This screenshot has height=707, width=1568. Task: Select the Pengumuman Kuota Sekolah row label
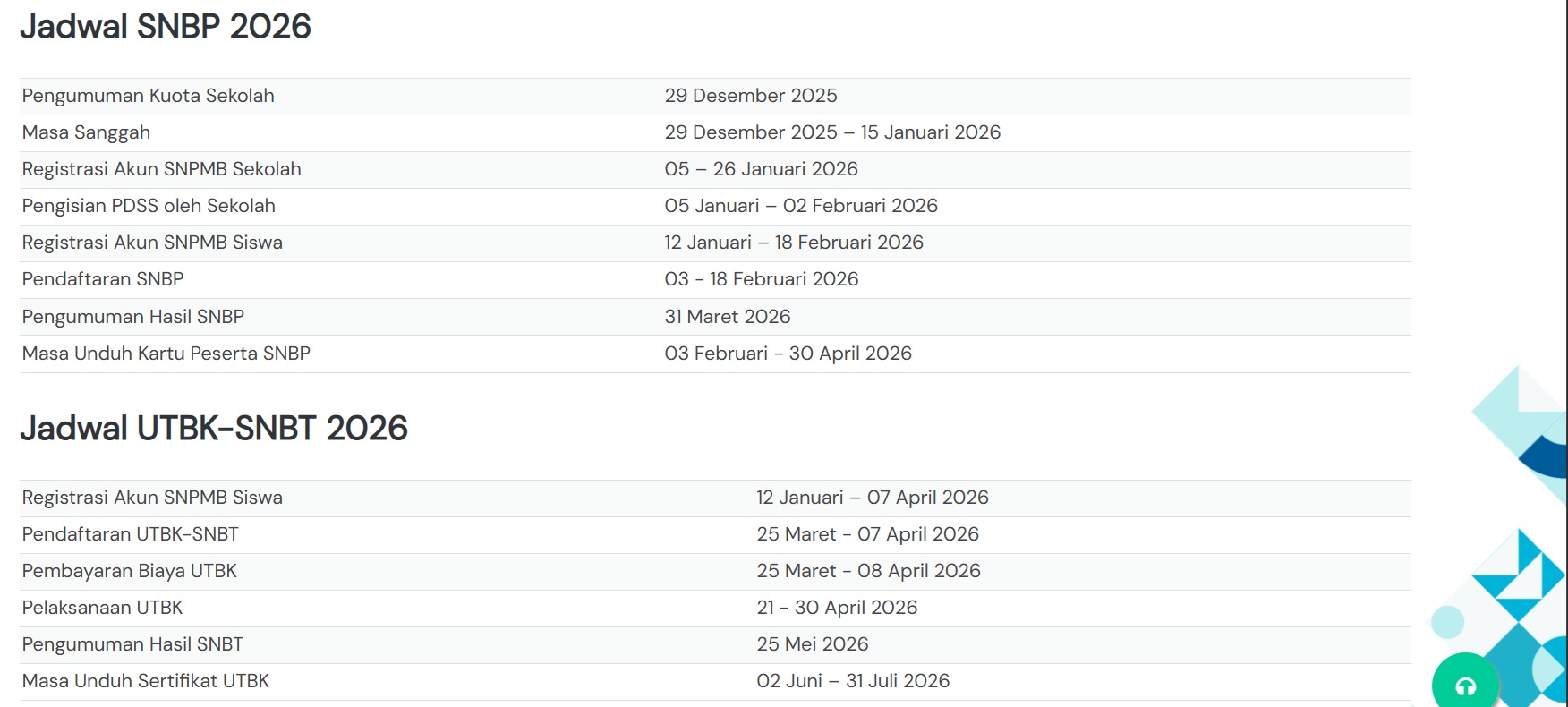[x=149, y=96]
